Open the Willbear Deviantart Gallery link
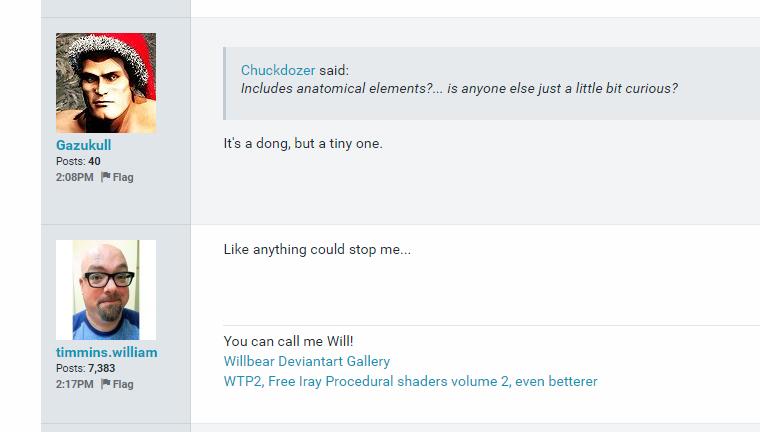760x432 pixels. (307, 361)
